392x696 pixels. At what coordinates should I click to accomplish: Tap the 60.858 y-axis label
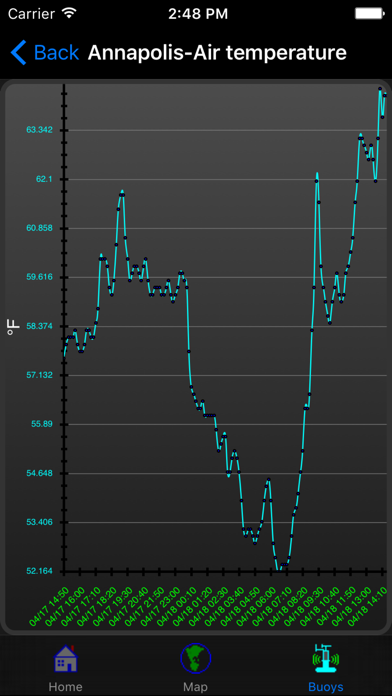(40, 228)
